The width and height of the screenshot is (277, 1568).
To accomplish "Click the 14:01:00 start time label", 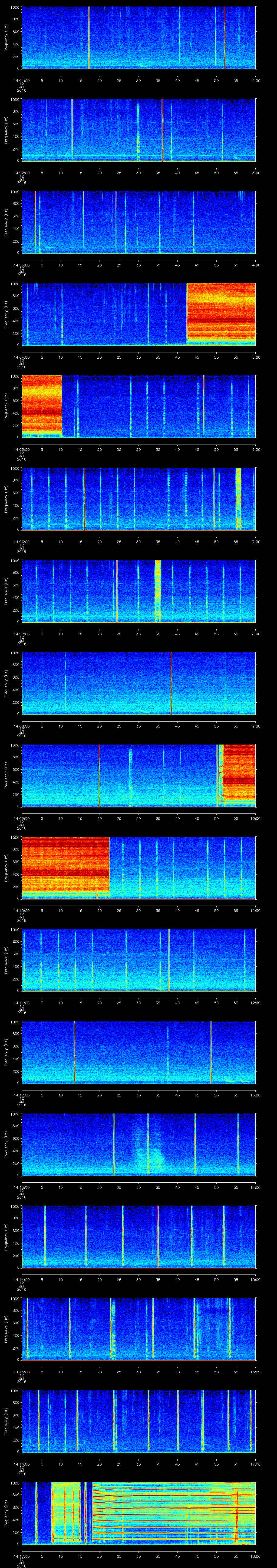I will (x=22, y=80).
